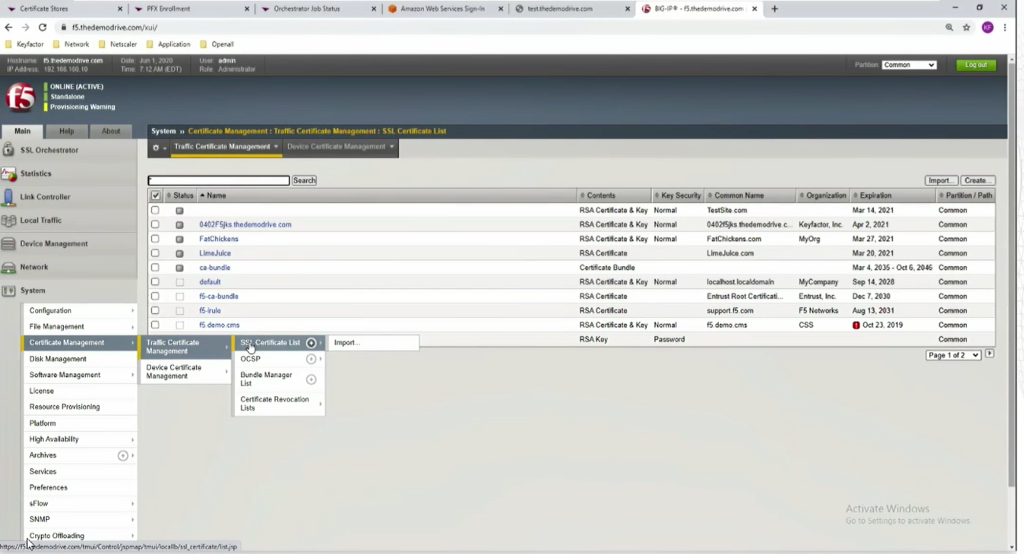Viewport: 1024px width, 554px height.
Task: Click the Create... button
Action: [978, 180]
